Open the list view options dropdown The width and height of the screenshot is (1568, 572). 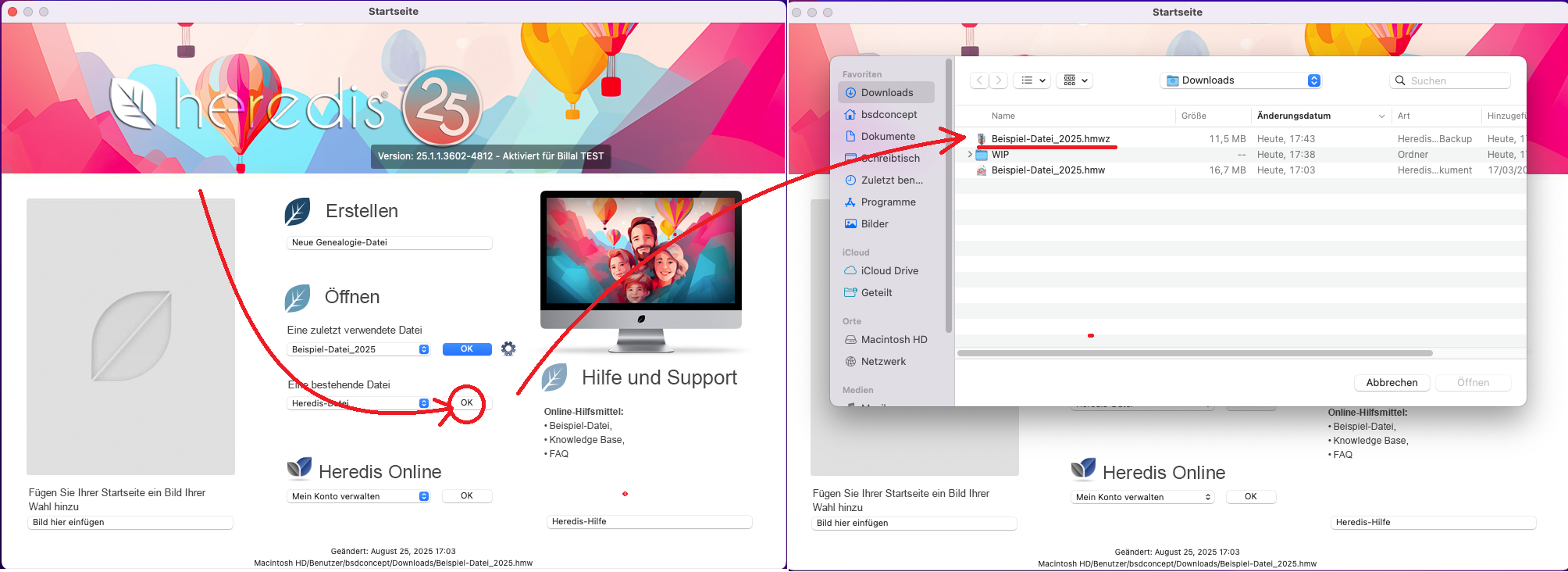click(x=1032, y=80)
